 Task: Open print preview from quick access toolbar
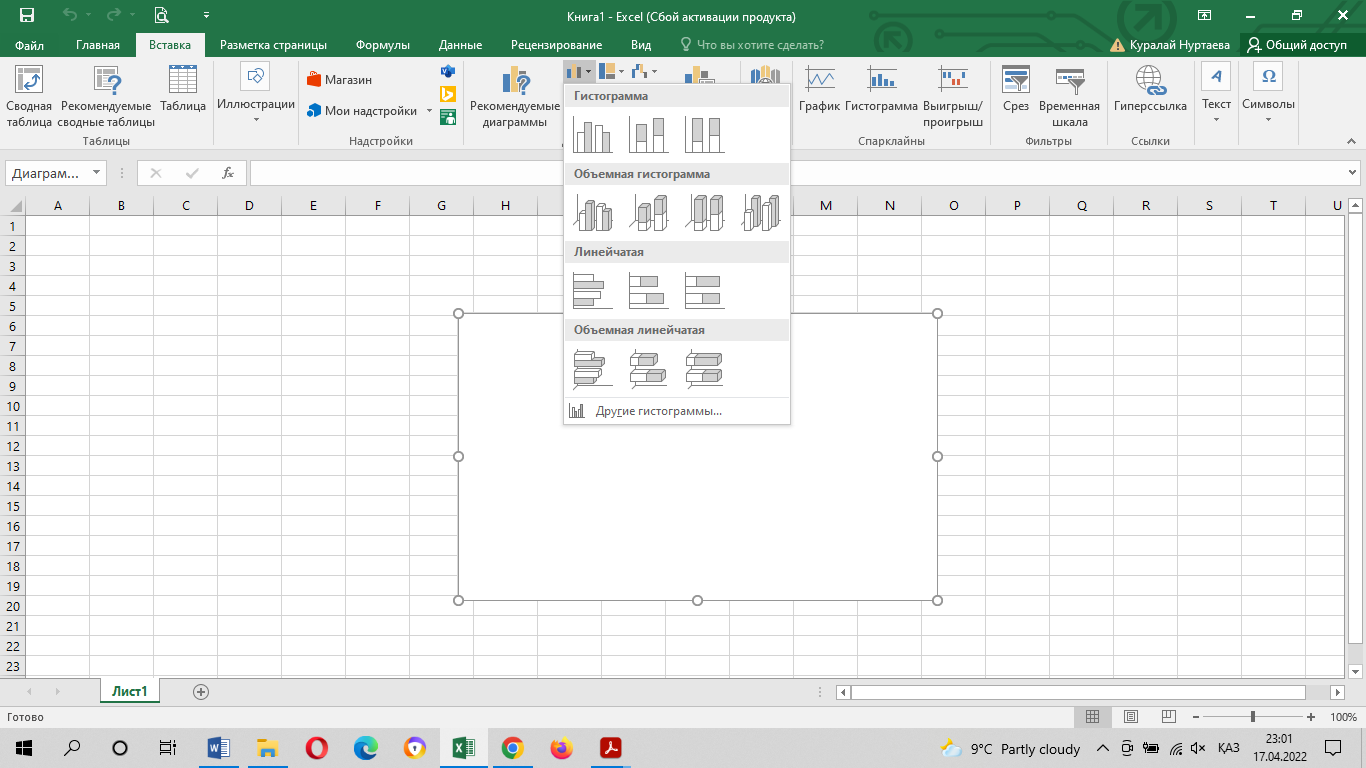(x=162, y=16)
